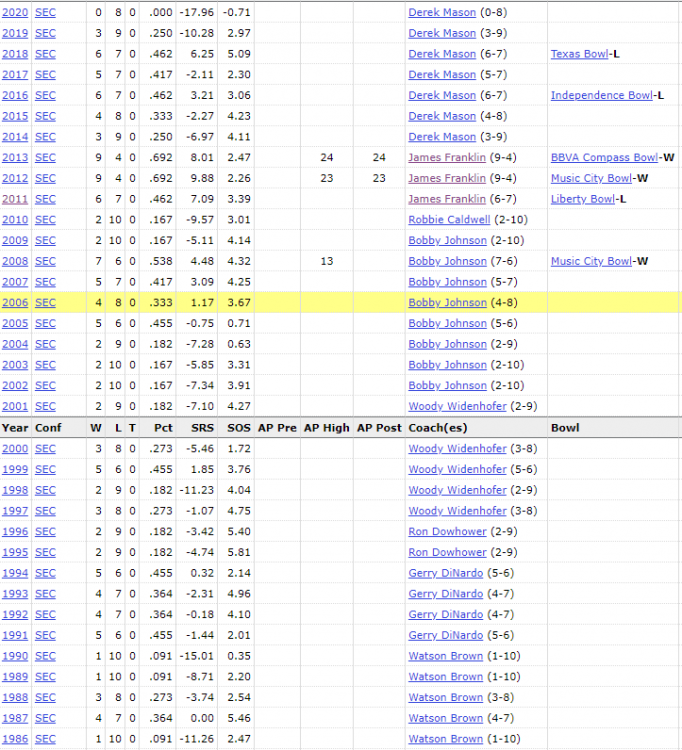The image size is (682, 750).
Task: Click Gerry DiNardo in the 1994 row
Action: (445, 573)
